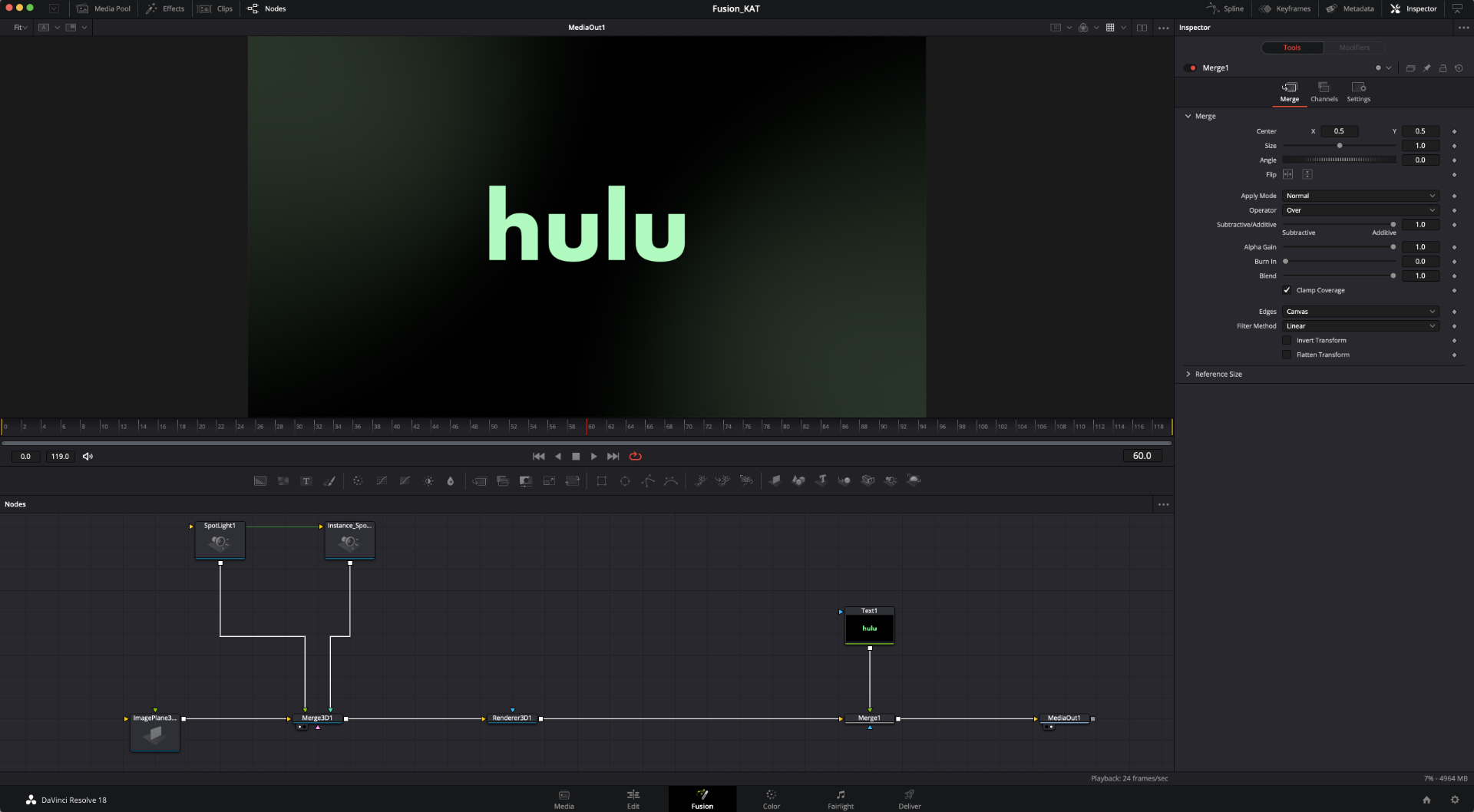Image resolution: width=1474 pixels, height=812 pixels.
Task: Show the Keyframes editor
Action: [1285, 8]
